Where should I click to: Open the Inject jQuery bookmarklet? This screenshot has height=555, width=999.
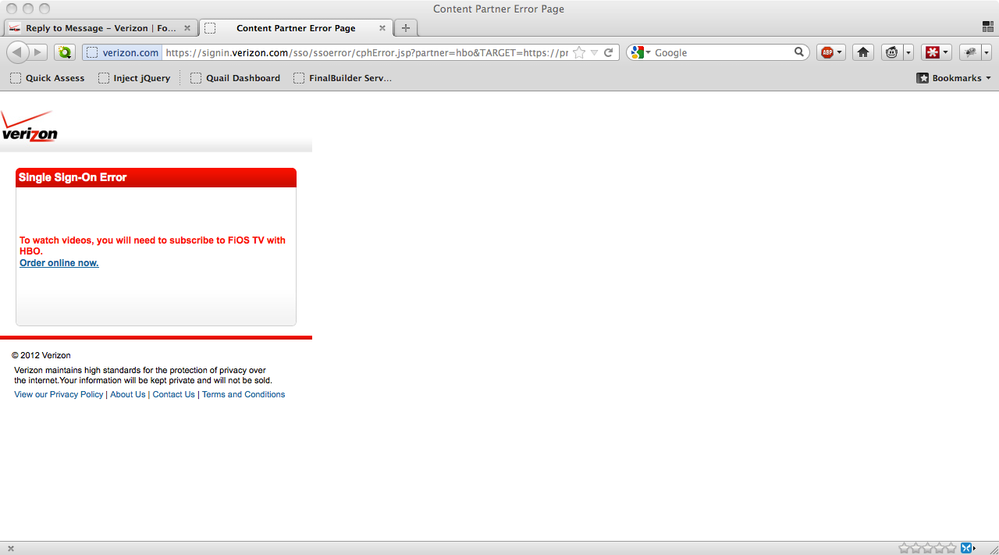pos(134,78)
